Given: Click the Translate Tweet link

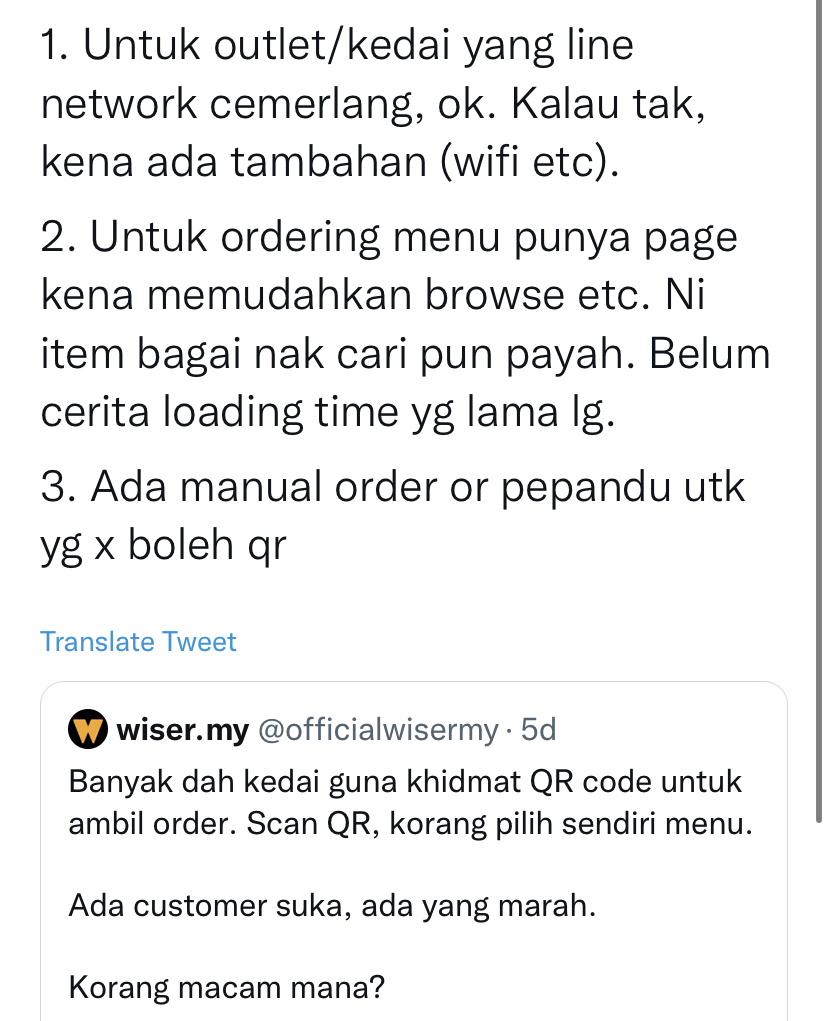Looking at the screenshot, I should pos(138,642).
